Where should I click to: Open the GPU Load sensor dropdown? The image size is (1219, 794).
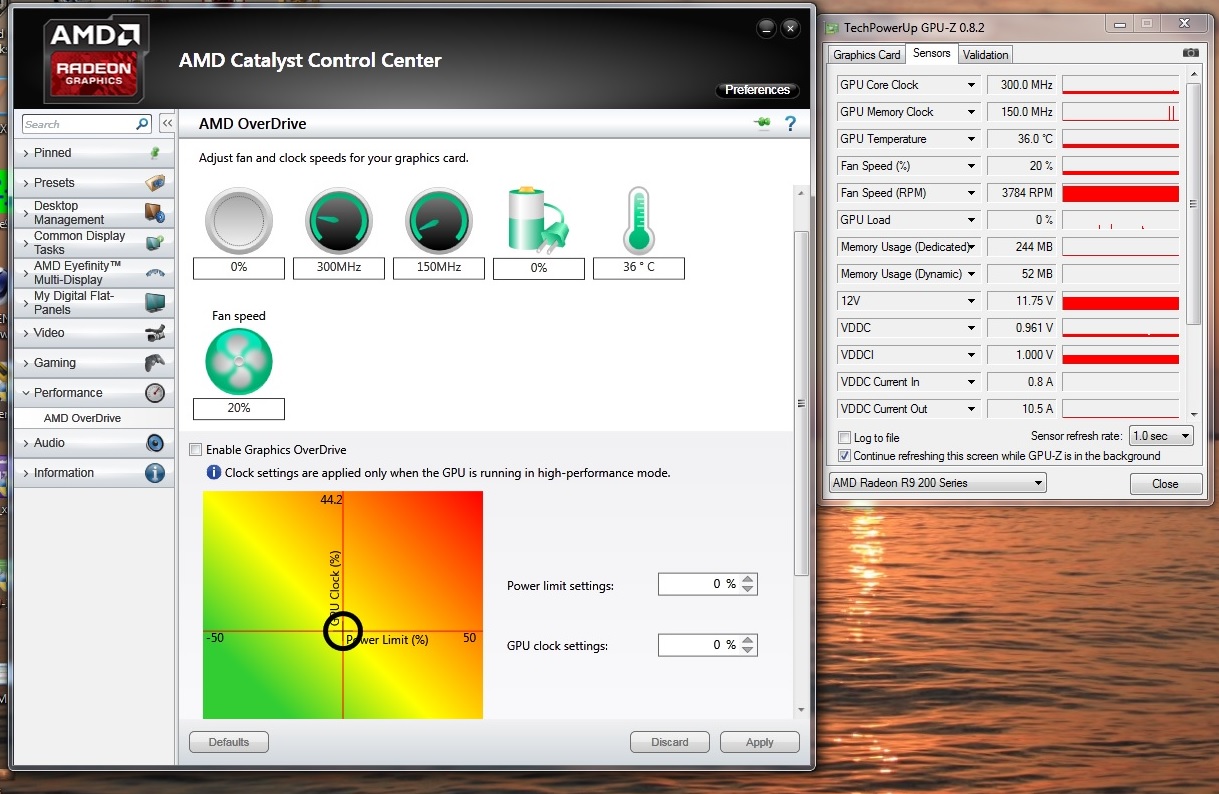(970, 220)
